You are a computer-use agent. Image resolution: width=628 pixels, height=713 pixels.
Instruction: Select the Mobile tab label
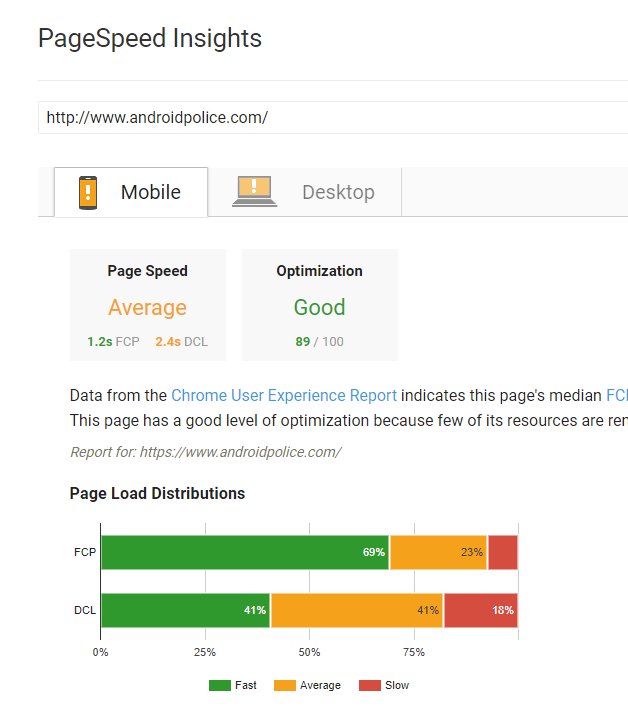151,192
